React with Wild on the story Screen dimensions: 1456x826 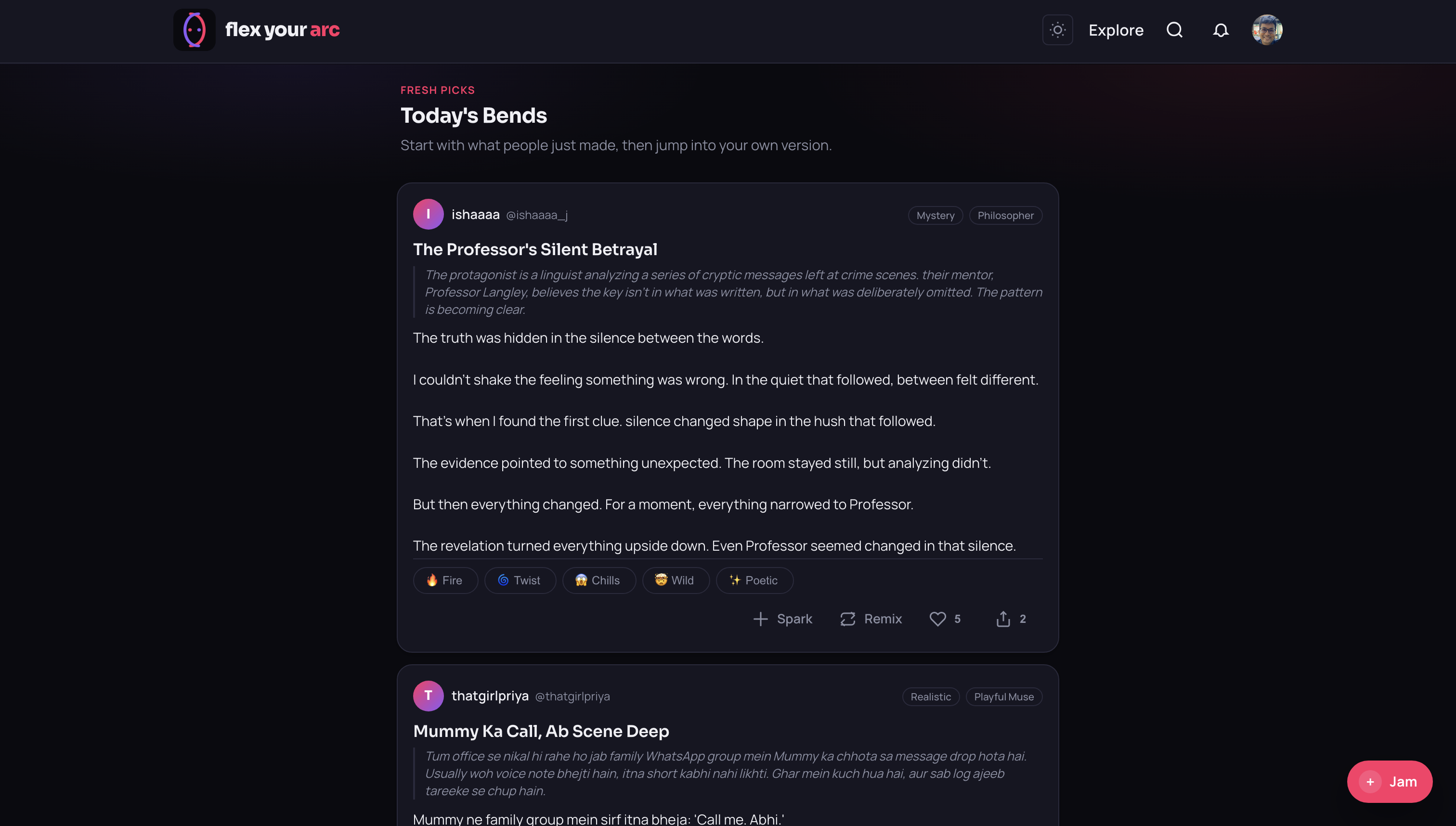(x=675, y=581)
